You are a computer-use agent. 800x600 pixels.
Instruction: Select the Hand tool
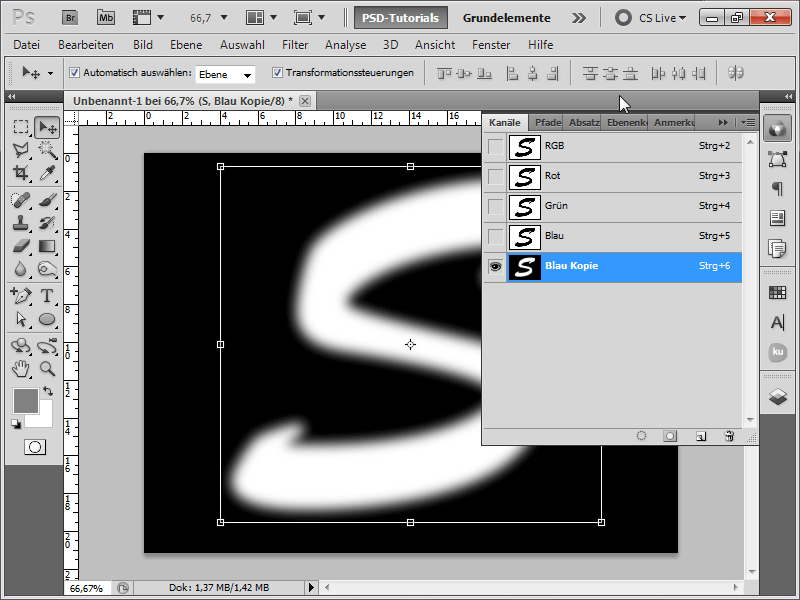coord(20,369)
